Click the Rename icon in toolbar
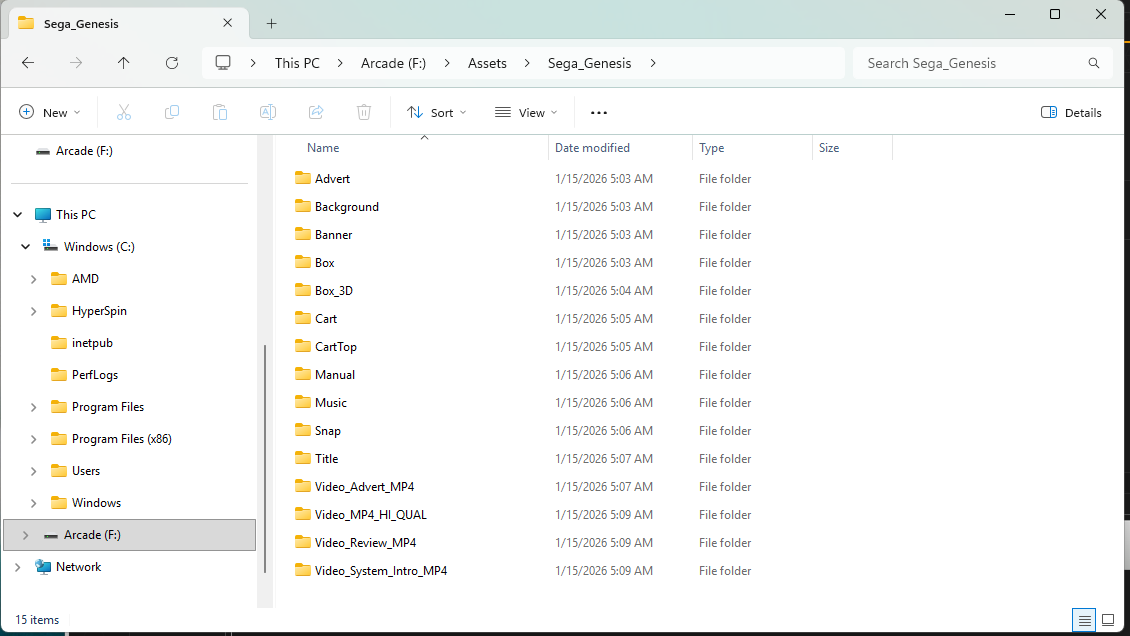This screenshot has width=1130, height=636. 268,113
